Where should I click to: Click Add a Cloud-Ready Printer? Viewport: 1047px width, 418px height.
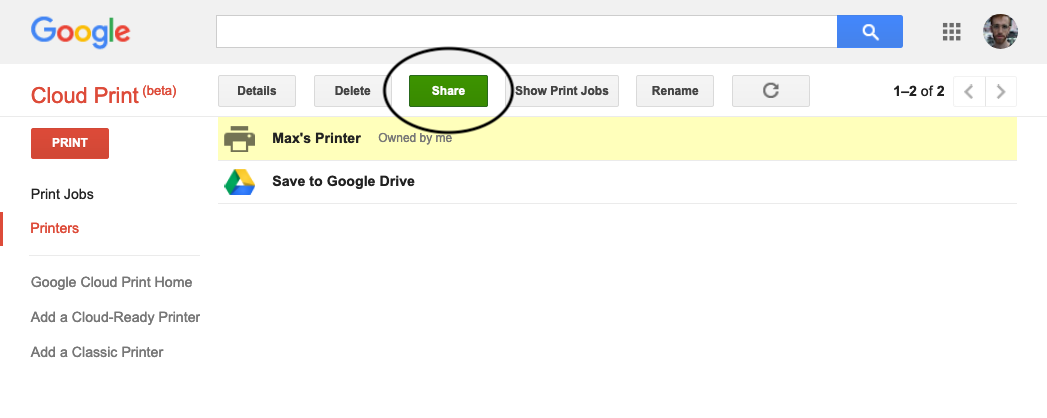point(116,317)
